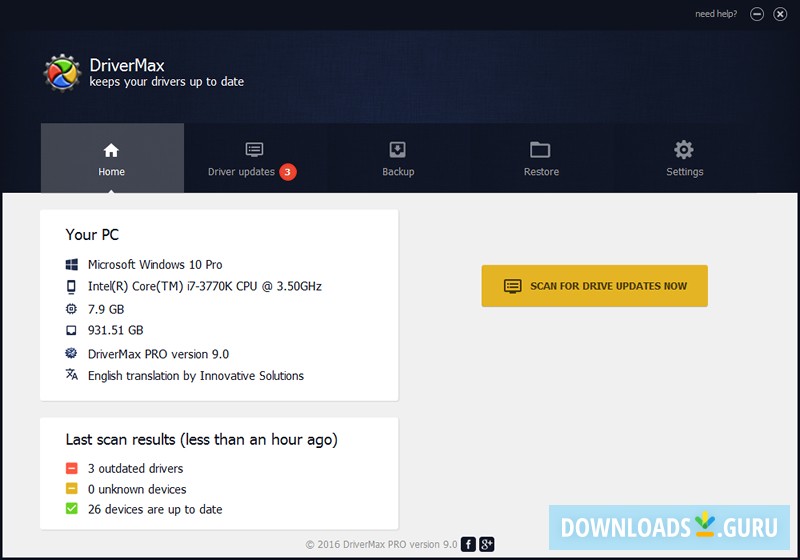800x560 pixels.
Task: Click the red 3 updates badge
Action: [288, 172]
